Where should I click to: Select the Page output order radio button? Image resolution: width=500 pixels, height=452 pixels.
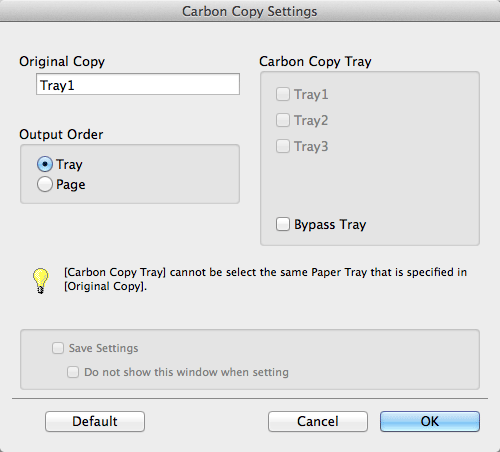[45, 184]
